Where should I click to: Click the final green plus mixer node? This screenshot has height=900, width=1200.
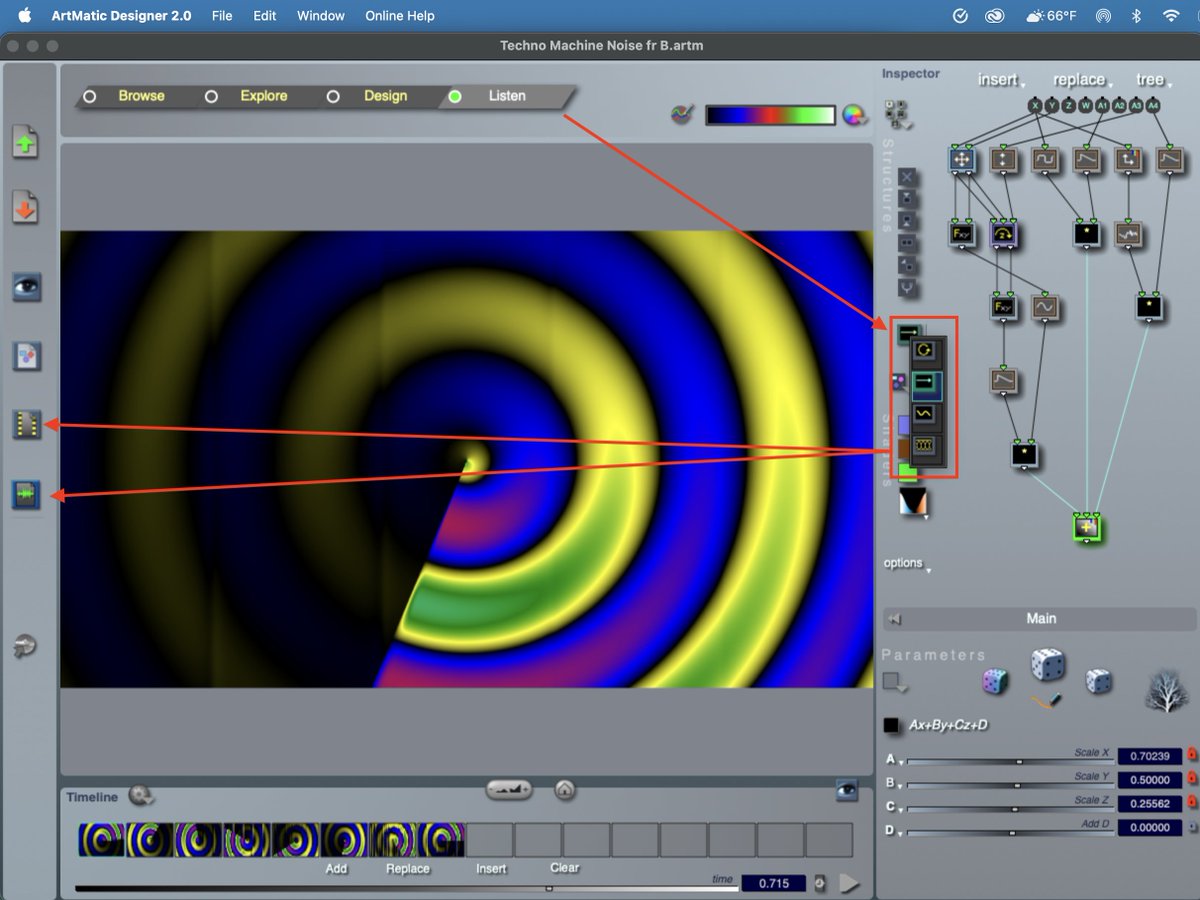click(x=1087, y=526)
